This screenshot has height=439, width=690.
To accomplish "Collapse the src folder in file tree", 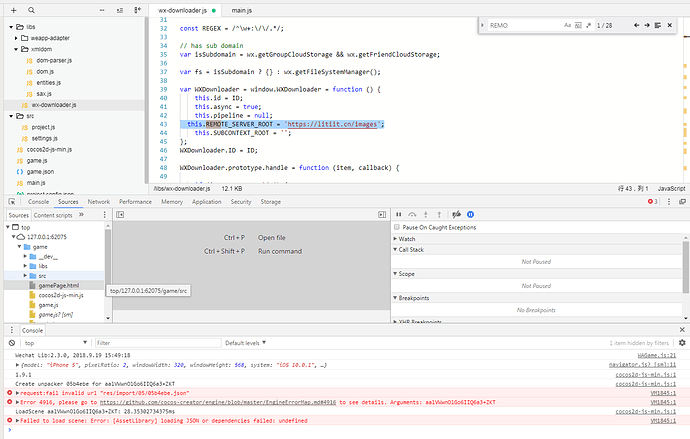I will 11,116.
